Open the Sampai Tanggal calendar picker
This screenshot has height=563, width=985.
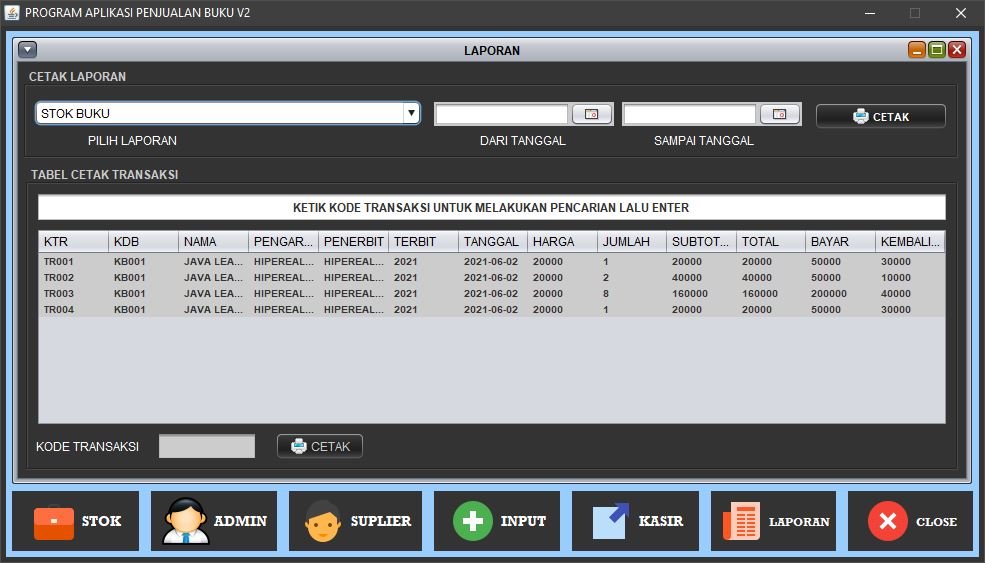(x=779, y=115)
